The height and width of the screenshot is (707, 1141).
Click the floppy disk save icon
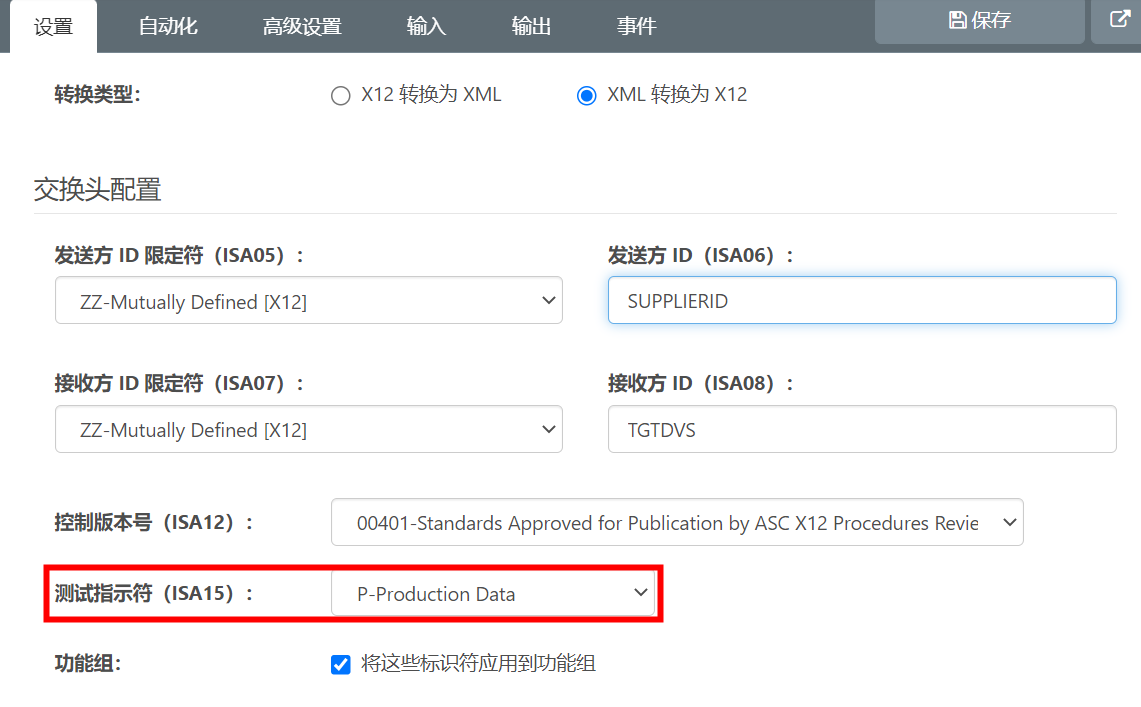[x=958, y=20]
